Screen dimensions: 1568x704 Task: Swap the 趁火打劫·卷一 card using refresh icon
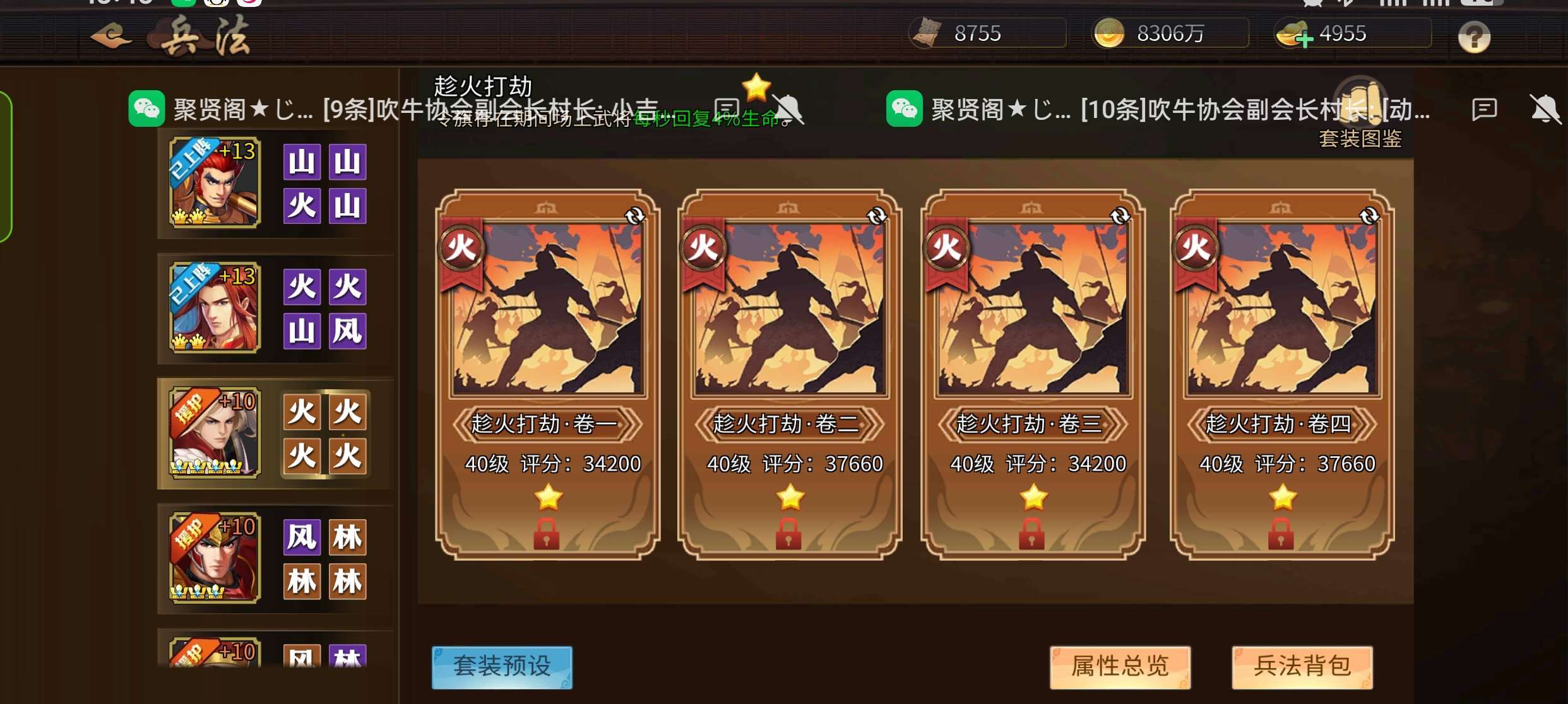pos(634,216)
